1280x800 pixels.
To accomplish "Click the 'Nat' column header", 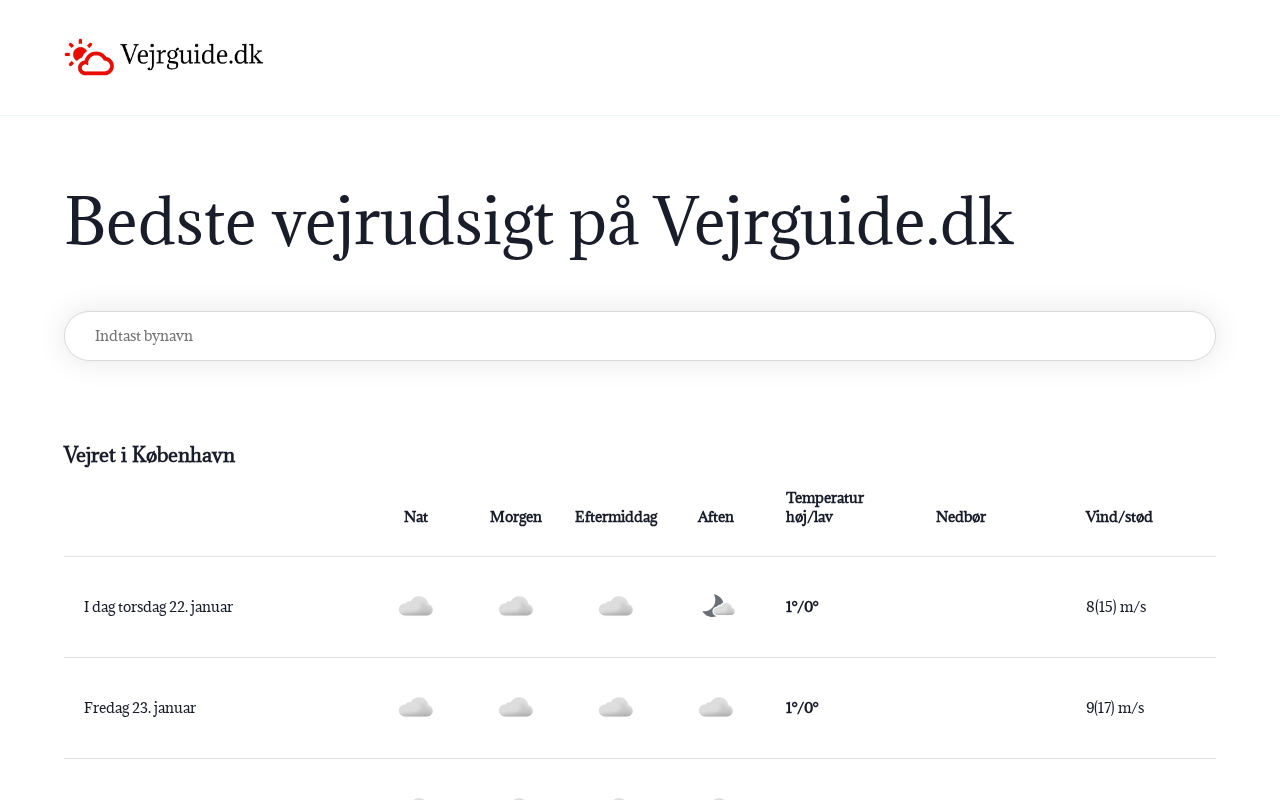I will (x=416, y=517).
